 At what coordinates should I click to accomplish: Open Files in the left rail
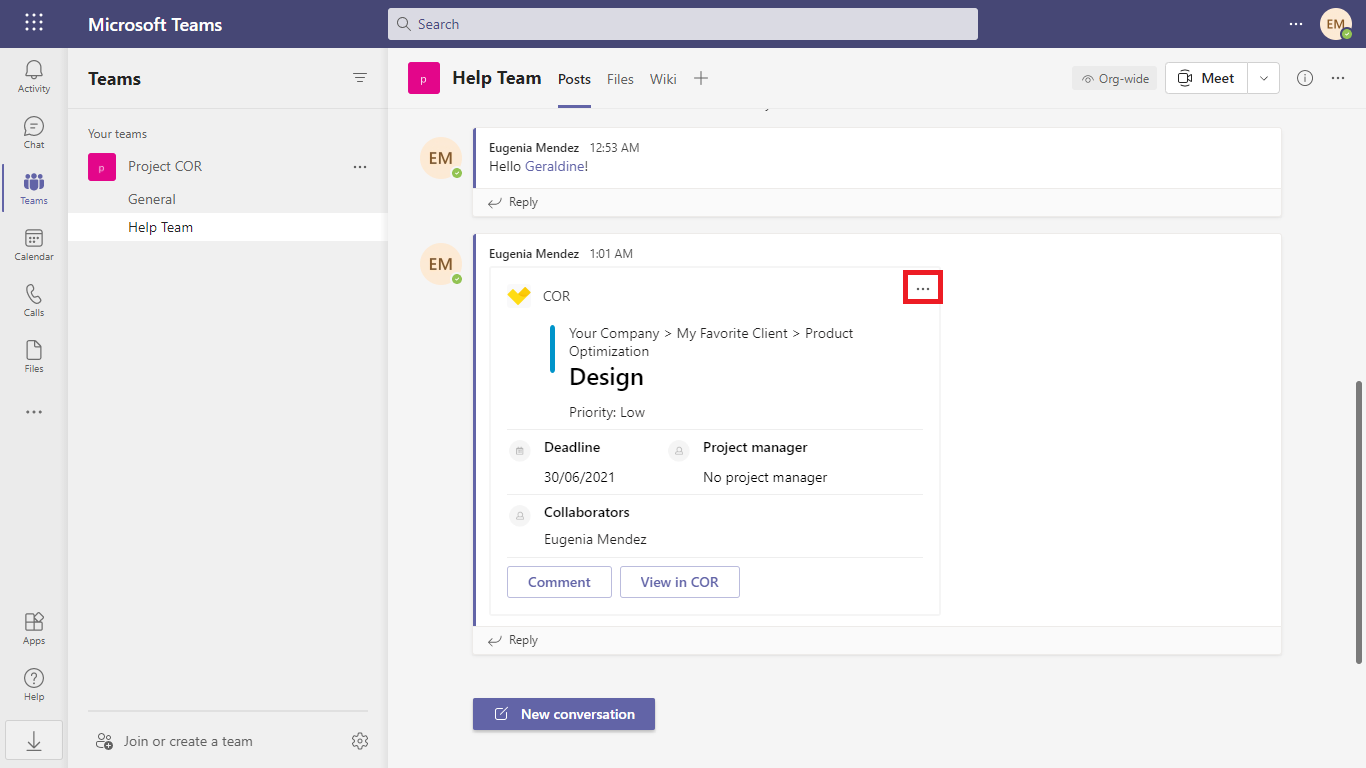[x=34, y=357]
